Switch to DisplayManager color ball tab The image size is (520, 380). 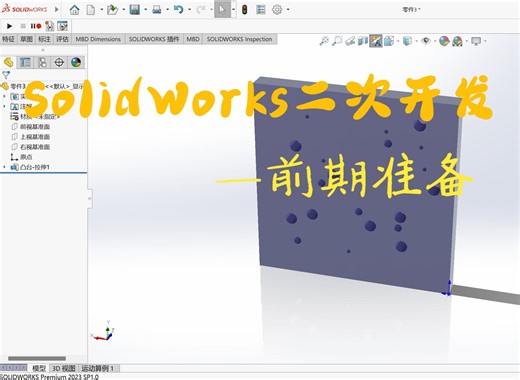tap(76, 62)
